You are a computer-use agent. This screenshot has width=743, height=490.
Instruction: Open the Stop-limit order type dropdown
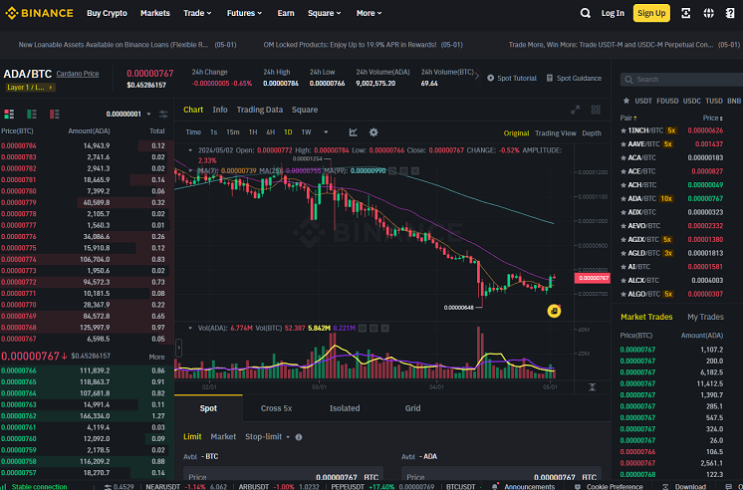pyautogui.click(x=268, y=436)
